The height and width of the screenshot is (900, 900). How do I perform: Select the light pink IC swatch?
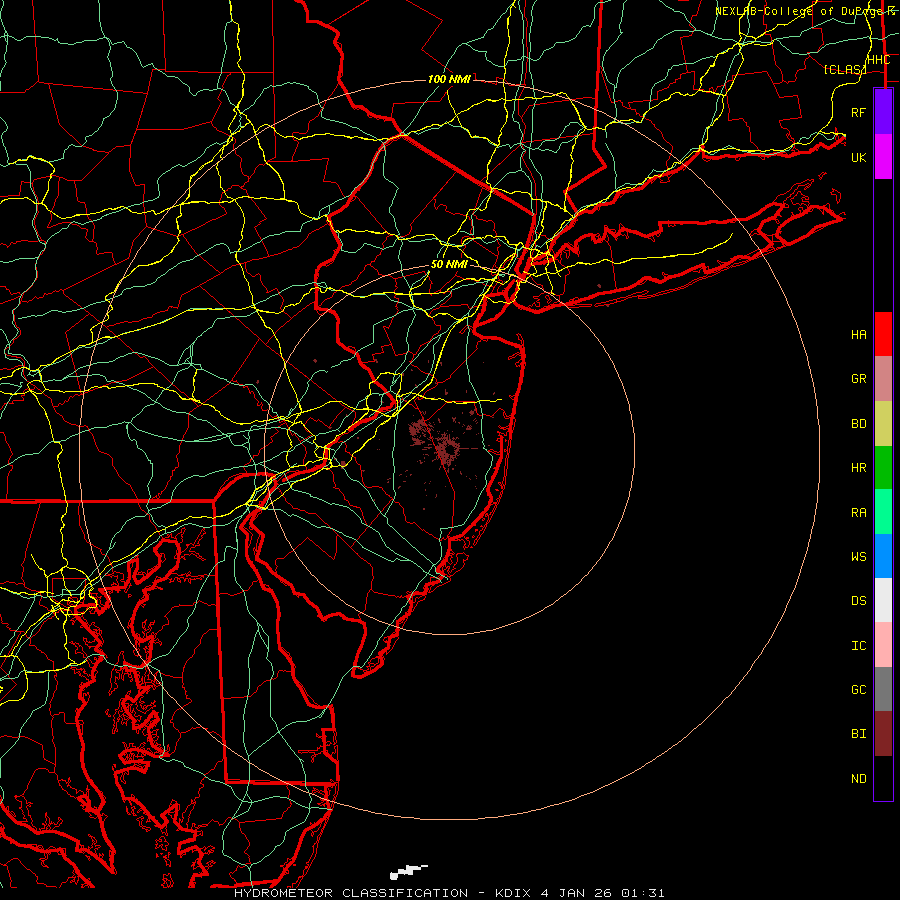[883, 645]
